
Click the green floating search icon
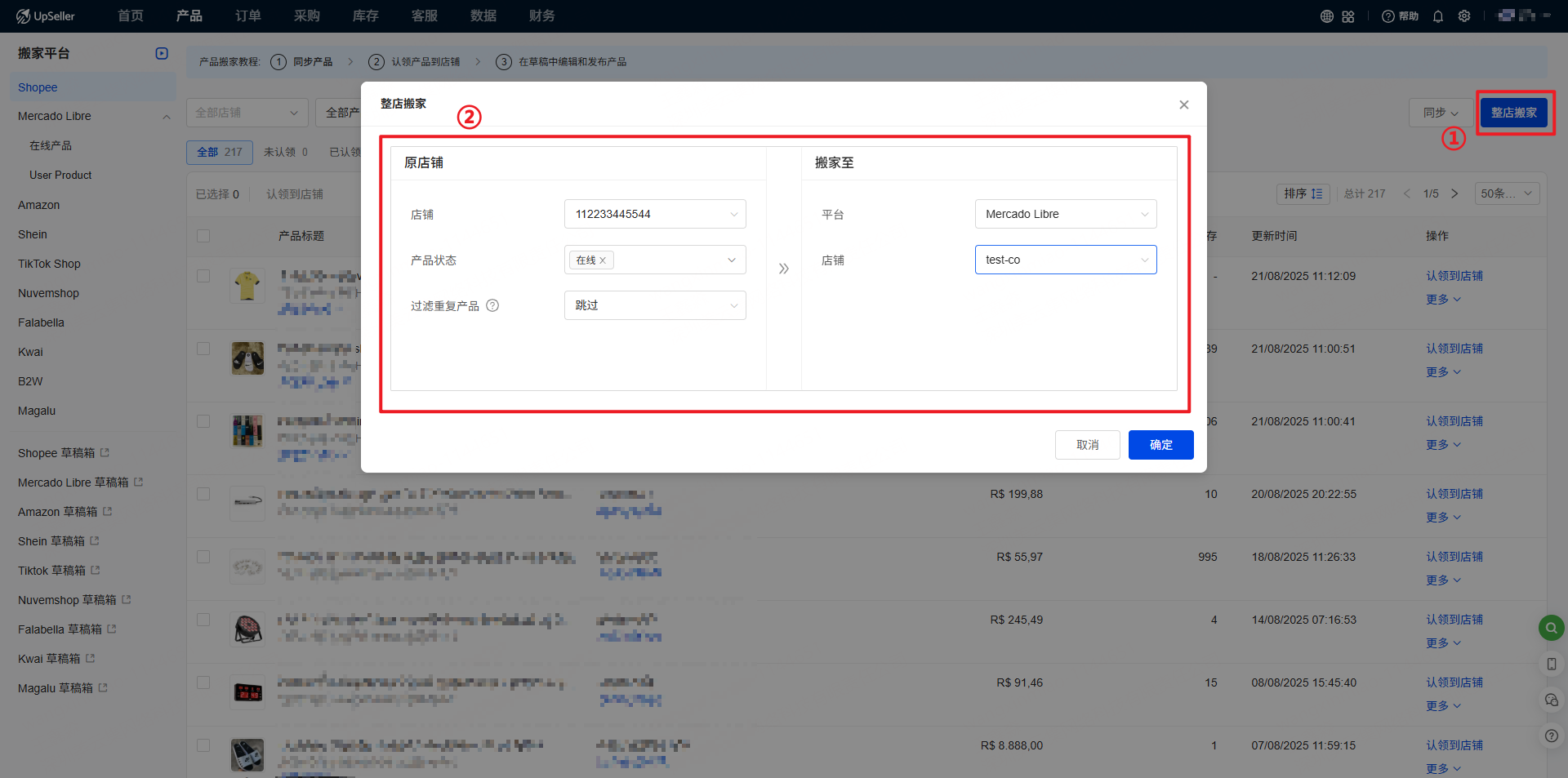coord(1551,628)
